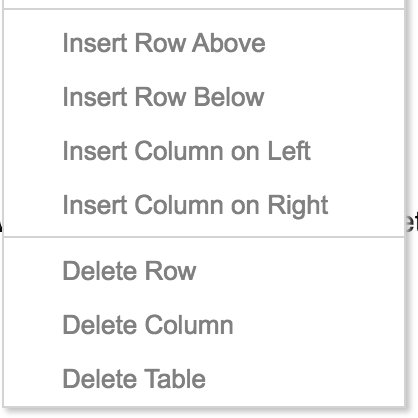The width and height of the screenshot is (418, 418).
Task: Select Delete Row menu item
Action: coord(204,271)
